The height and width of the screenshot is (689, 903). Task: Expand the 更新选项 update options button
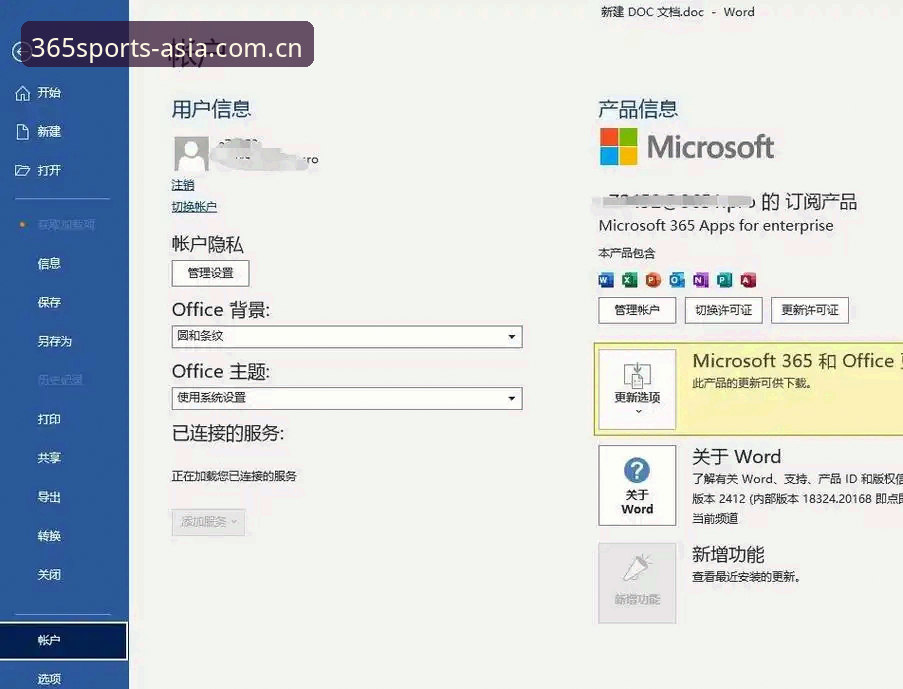pos(637,389)
